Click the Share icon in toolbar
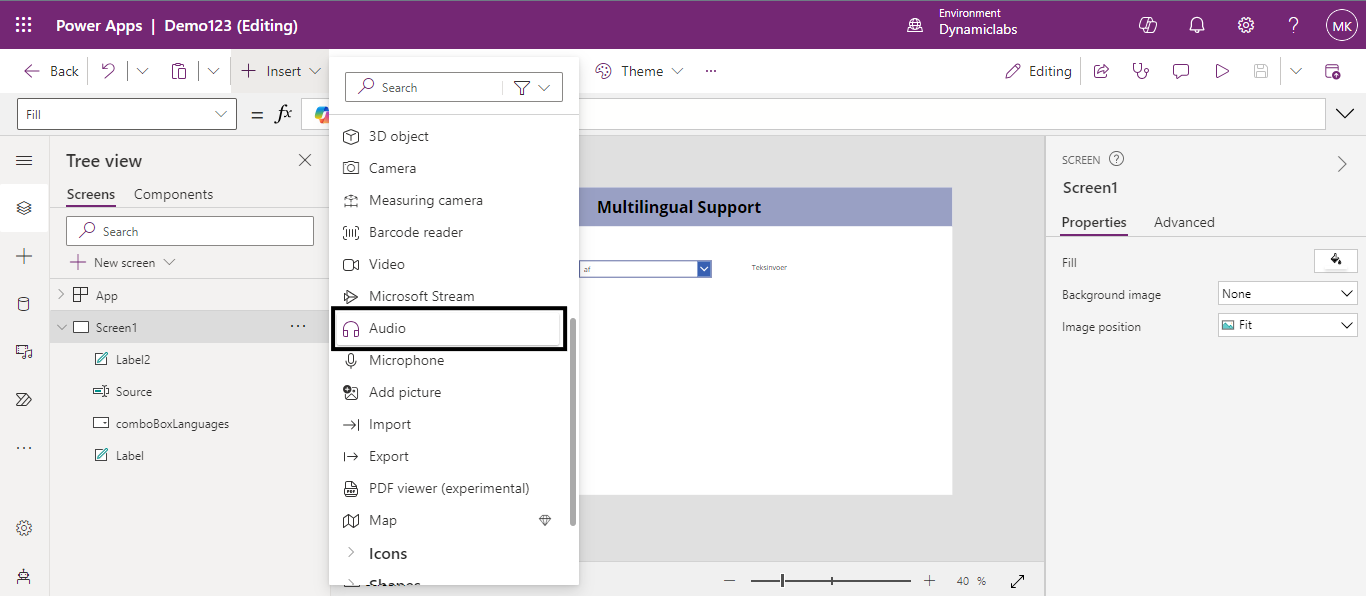The width and height of the screenshot is (1366, 596). click(x=1101, y=71)
